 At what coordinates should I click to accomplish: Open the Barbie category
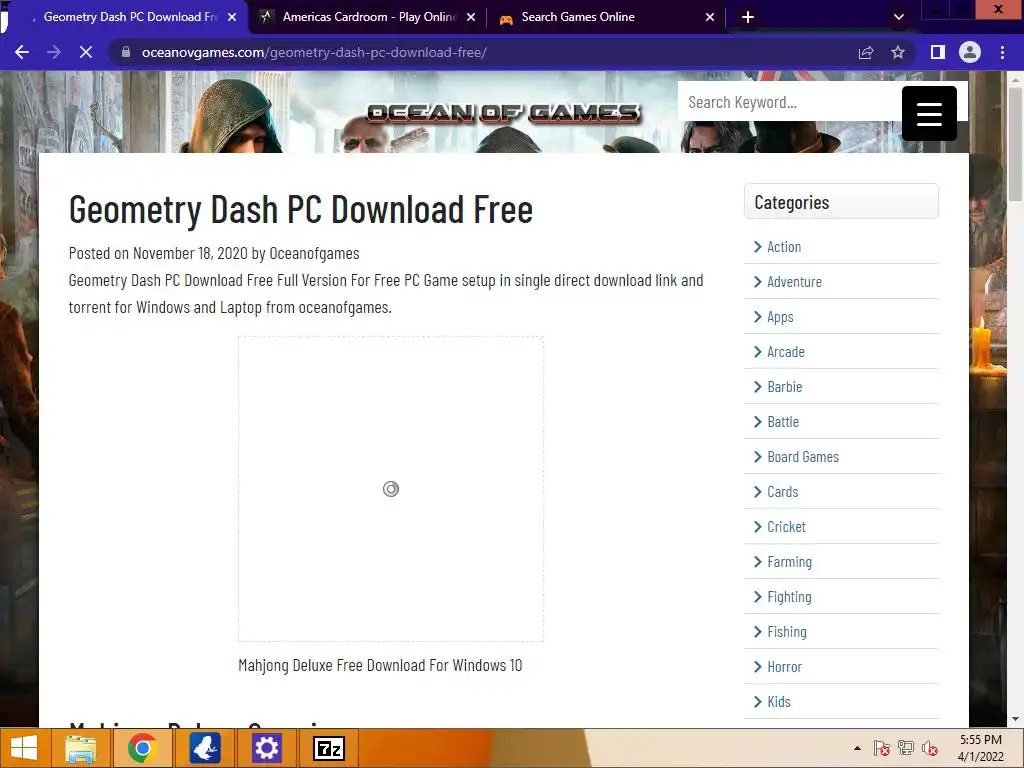[x=784, y=387]
